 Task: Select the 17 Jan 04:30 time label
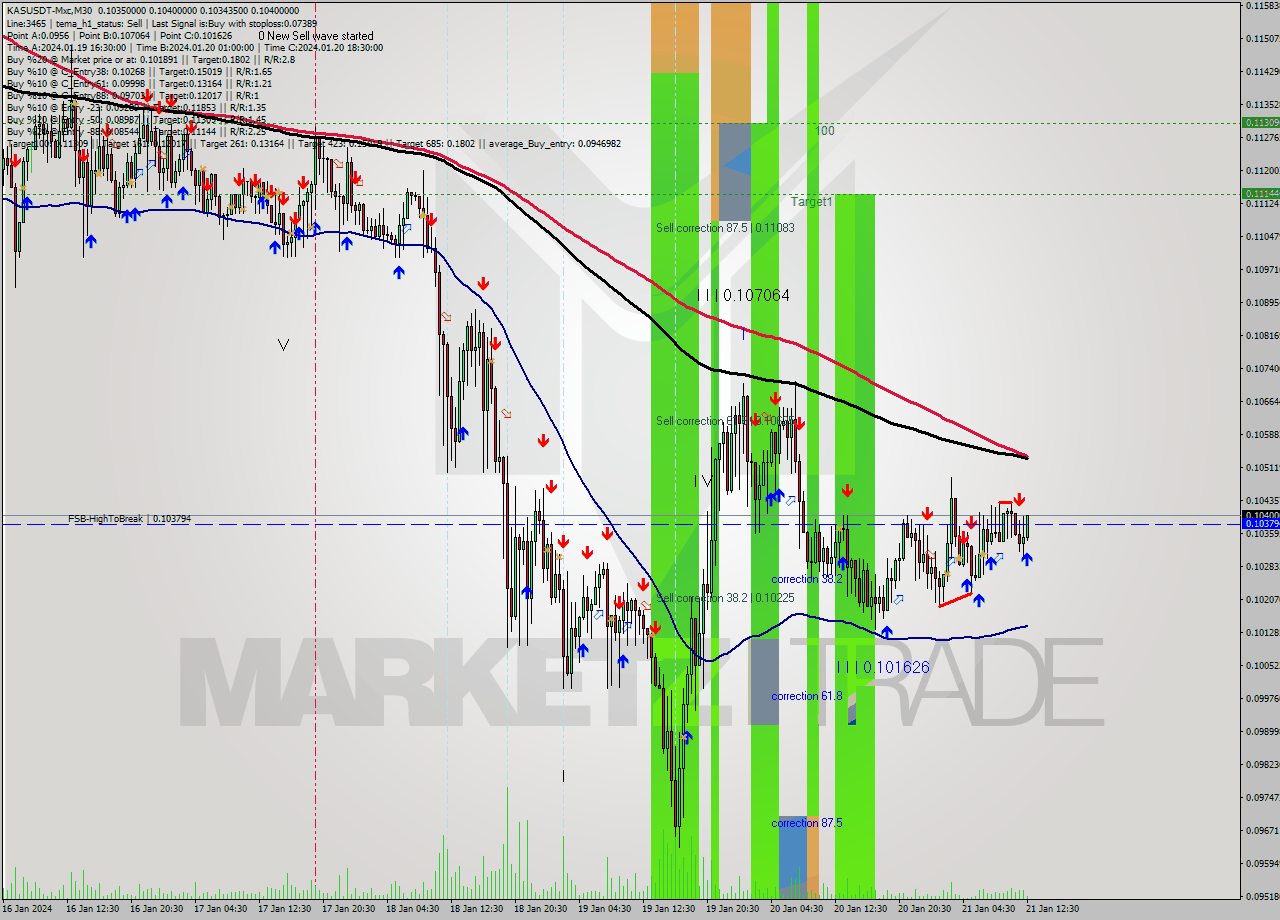220,909
